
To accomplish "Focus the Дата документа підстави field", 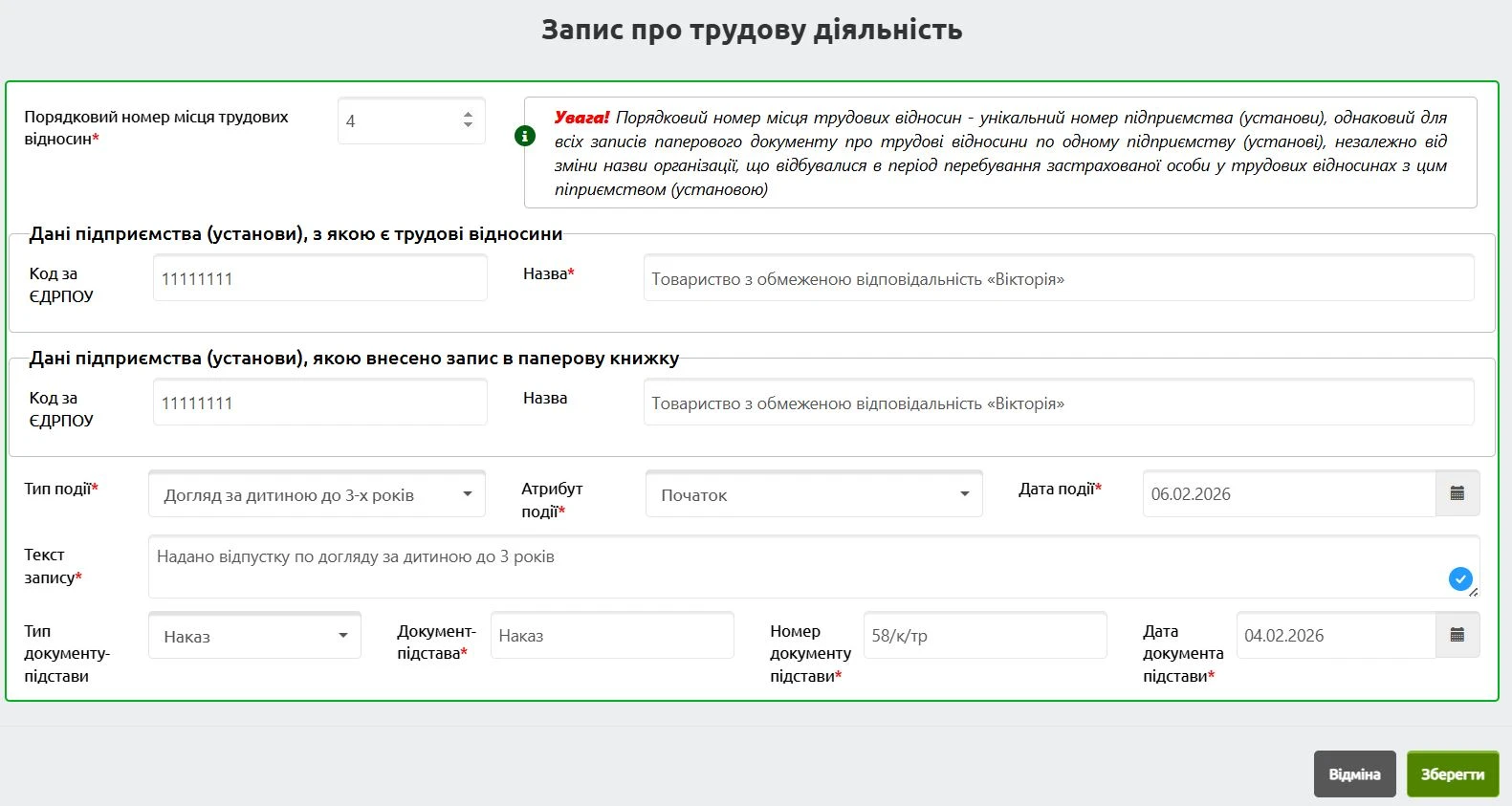I will [1335, 636].
